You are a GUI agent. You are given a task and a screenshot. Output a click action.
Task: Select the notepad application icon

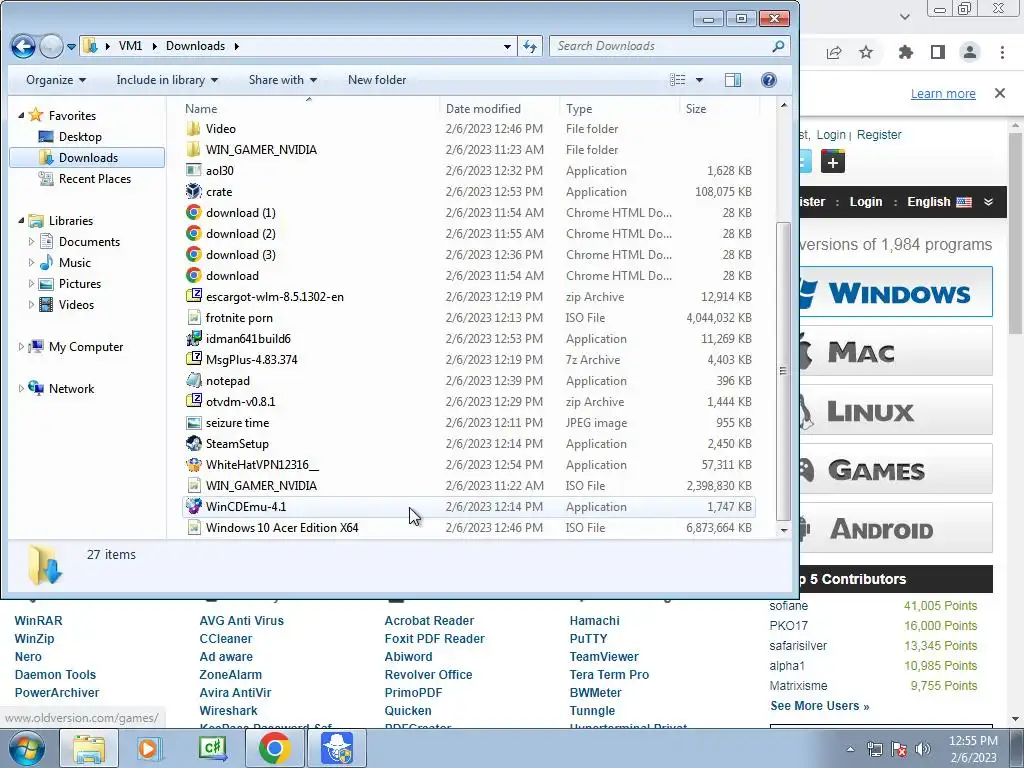coord(193,381)
